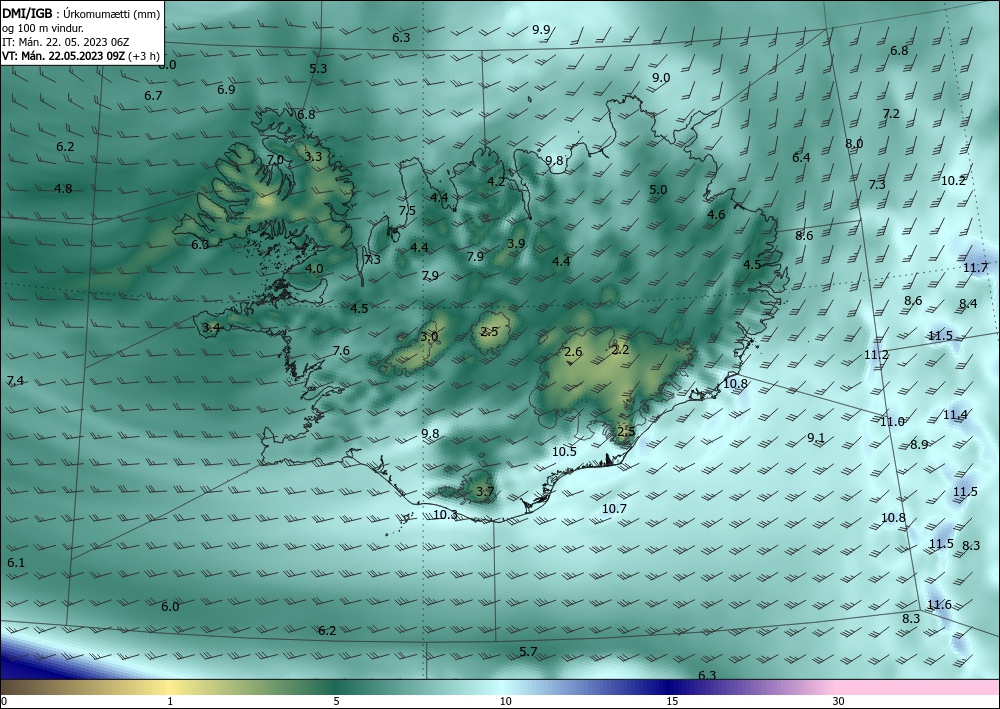This screenshot has width=1000, height=709.
Task: Click the colorbar tick label '0'
Action: [4, 701]
